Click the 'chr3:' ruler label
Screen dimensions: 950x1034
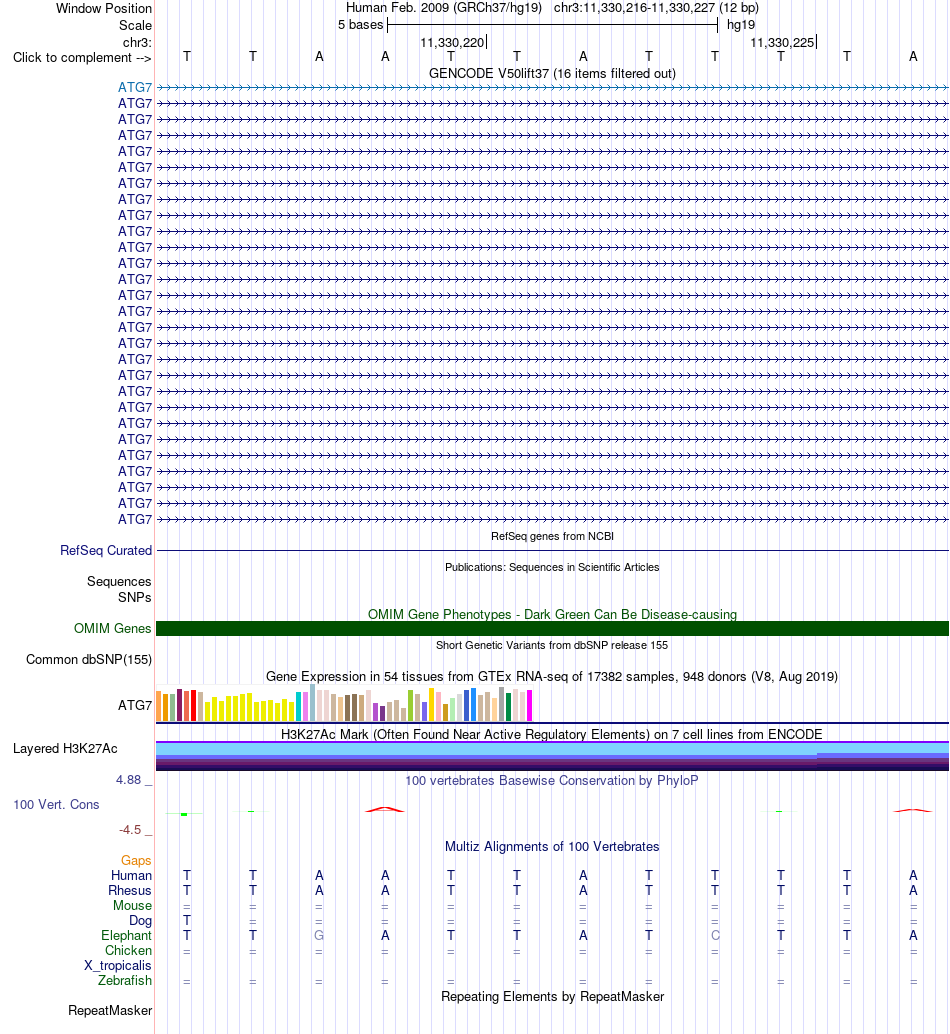[137, 43]
